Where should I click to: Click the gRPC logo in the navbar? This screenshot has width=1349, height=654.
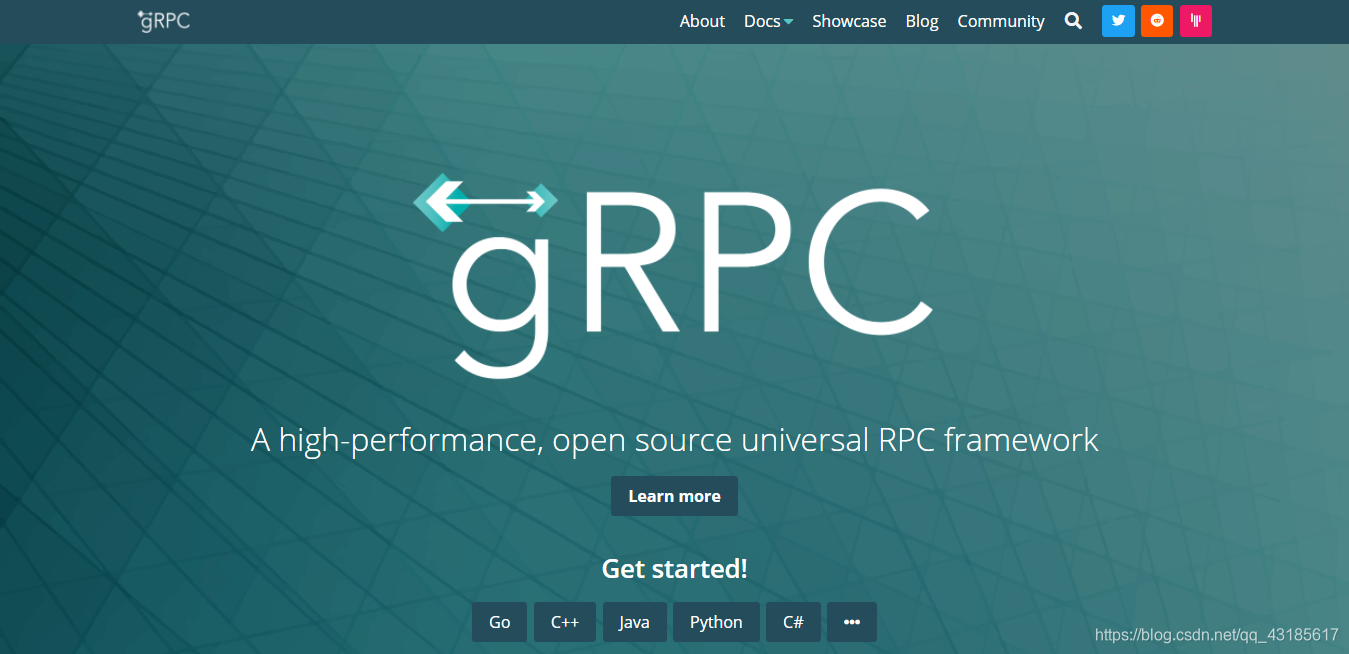tap(163, 21)
